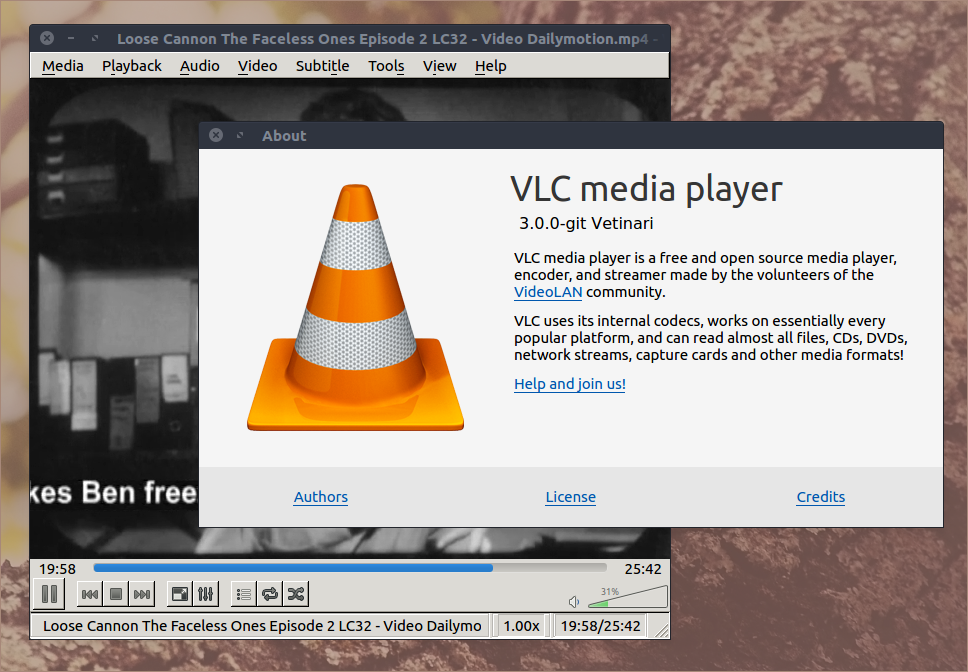The image size is (968, 672).
Task: Expand the Subtitle menu
Action: [x=322, y=66]
